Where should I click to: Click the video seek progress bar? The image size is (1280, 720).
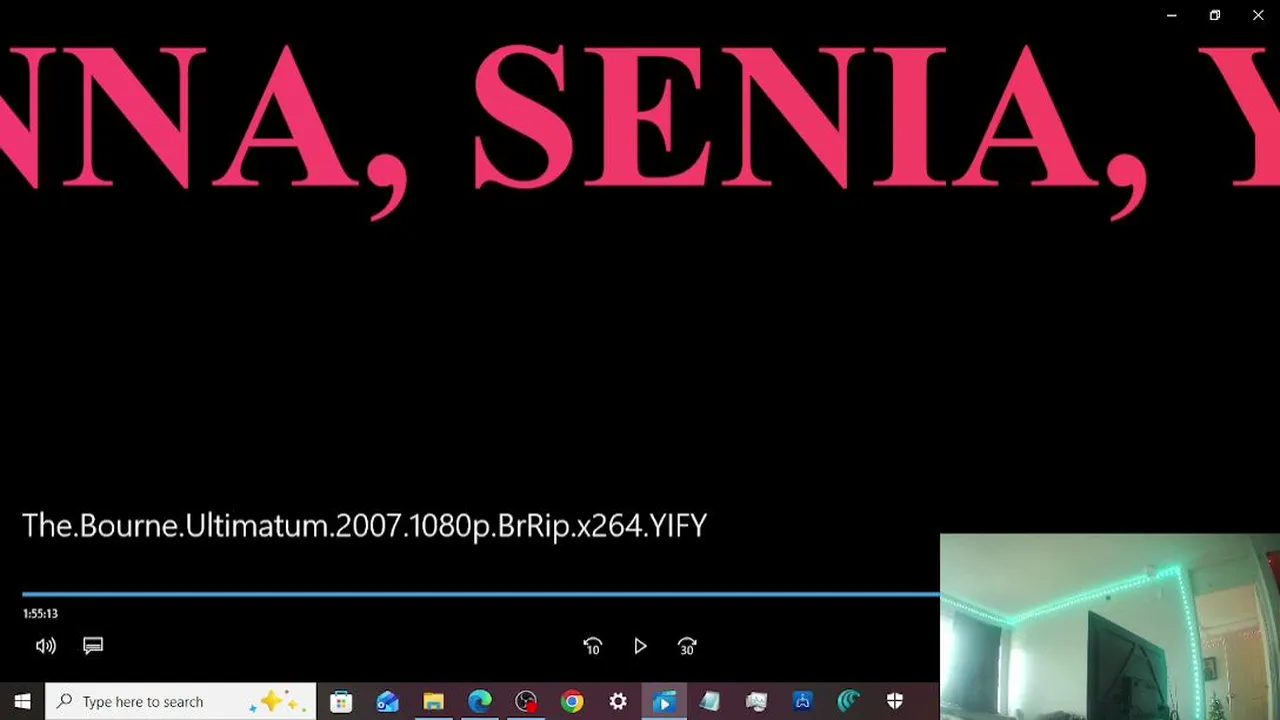(x=480, y=594)
